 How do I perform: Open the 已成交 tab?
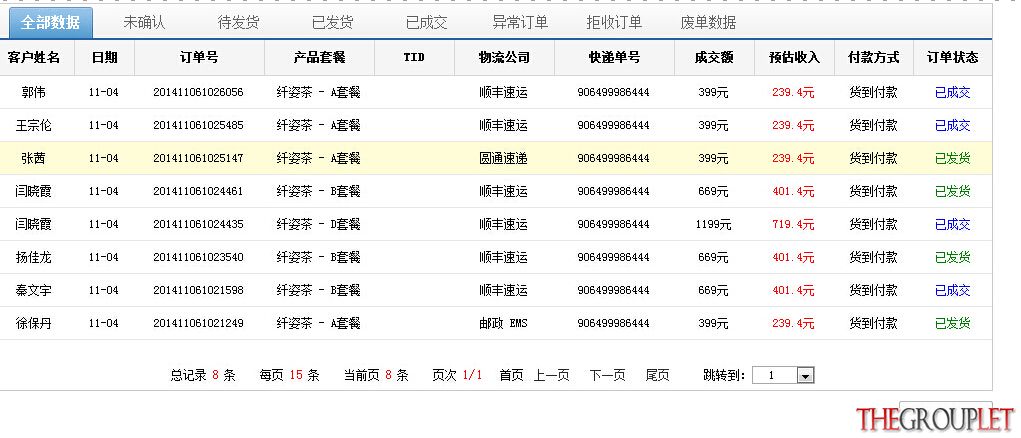pos(427,23)
